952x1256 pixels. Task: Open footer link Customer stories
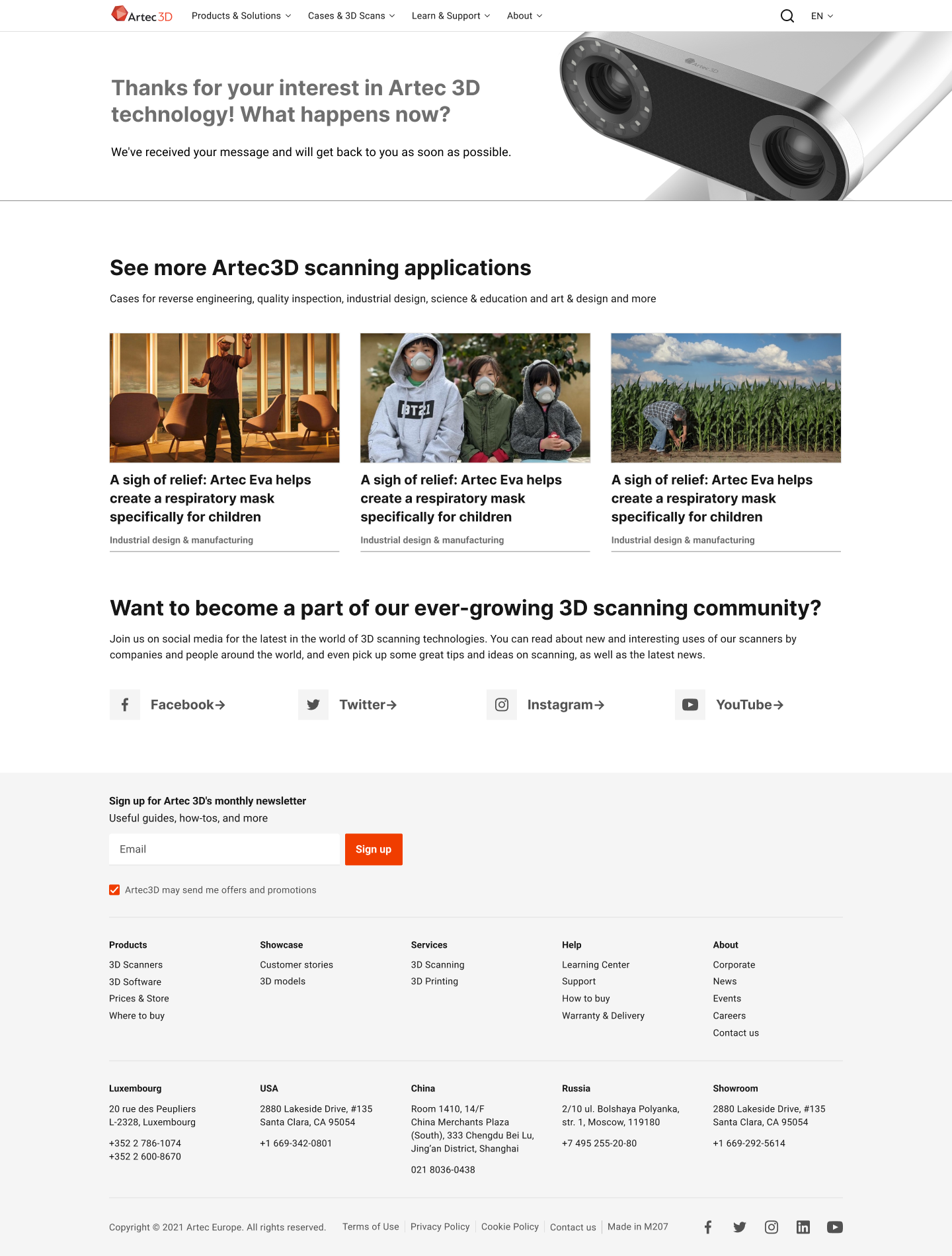point(296,965)
